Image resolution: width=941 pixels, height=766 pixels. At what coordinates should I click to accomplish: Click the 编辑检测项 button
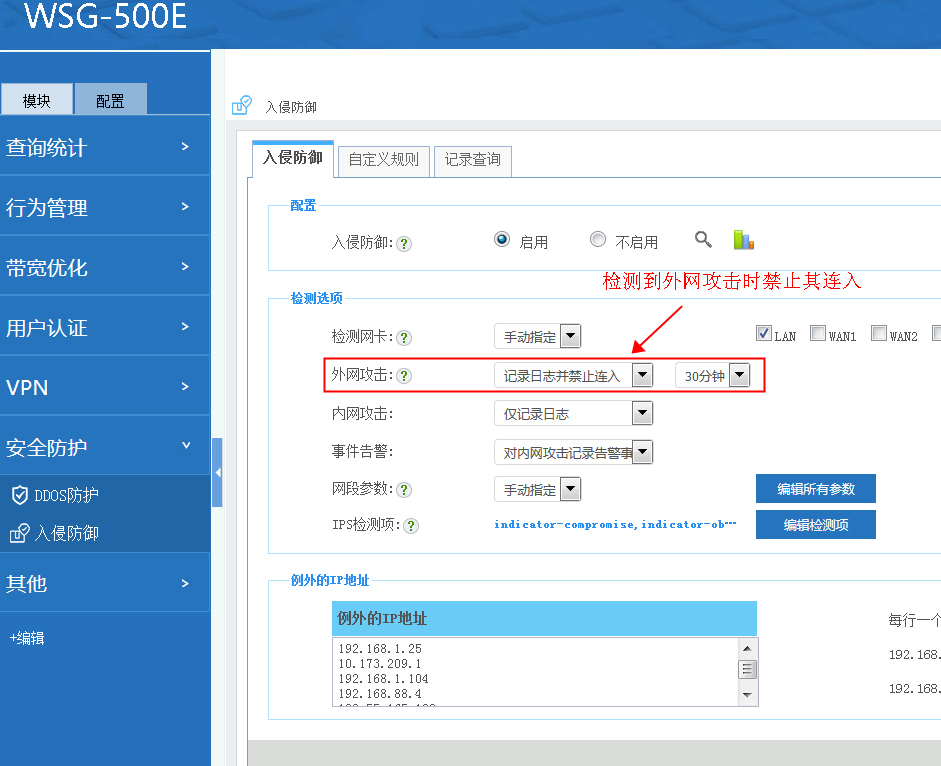click(x=815, y=525)
